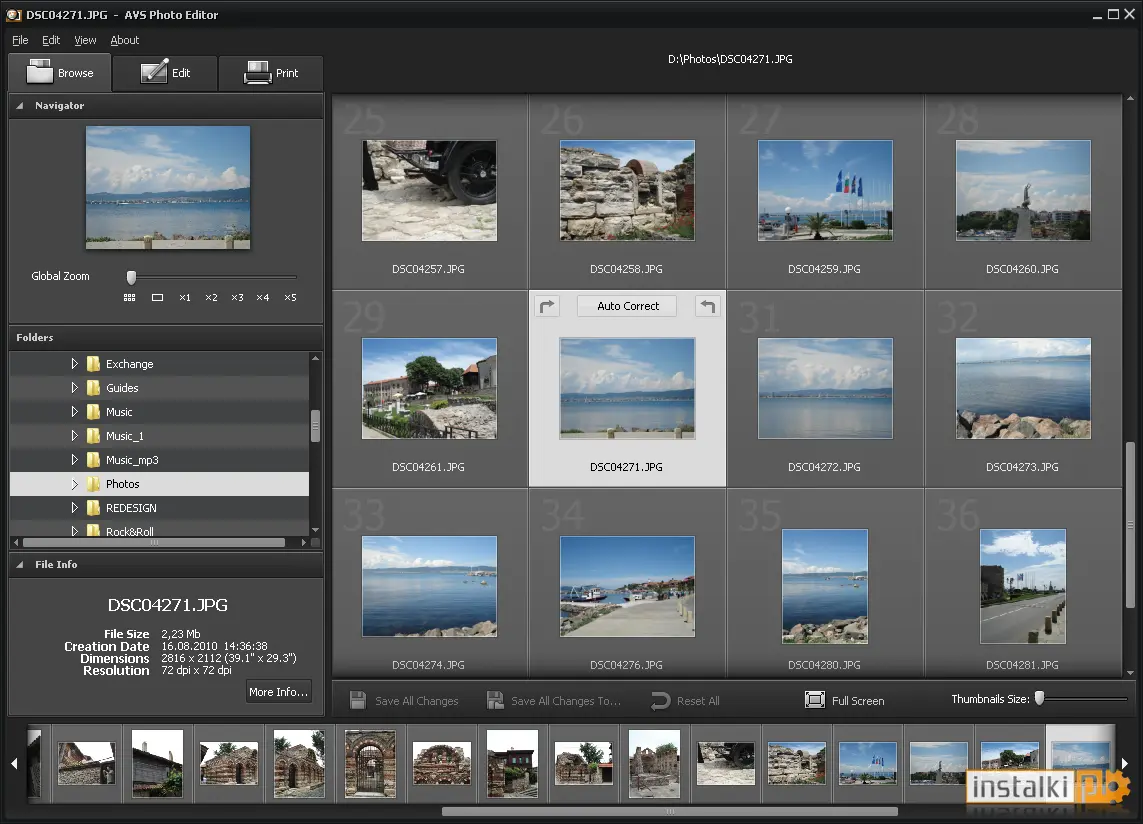Click Auto Correct on selected photo
This screenshot has width=1143, height=824.
coord(627,306)
